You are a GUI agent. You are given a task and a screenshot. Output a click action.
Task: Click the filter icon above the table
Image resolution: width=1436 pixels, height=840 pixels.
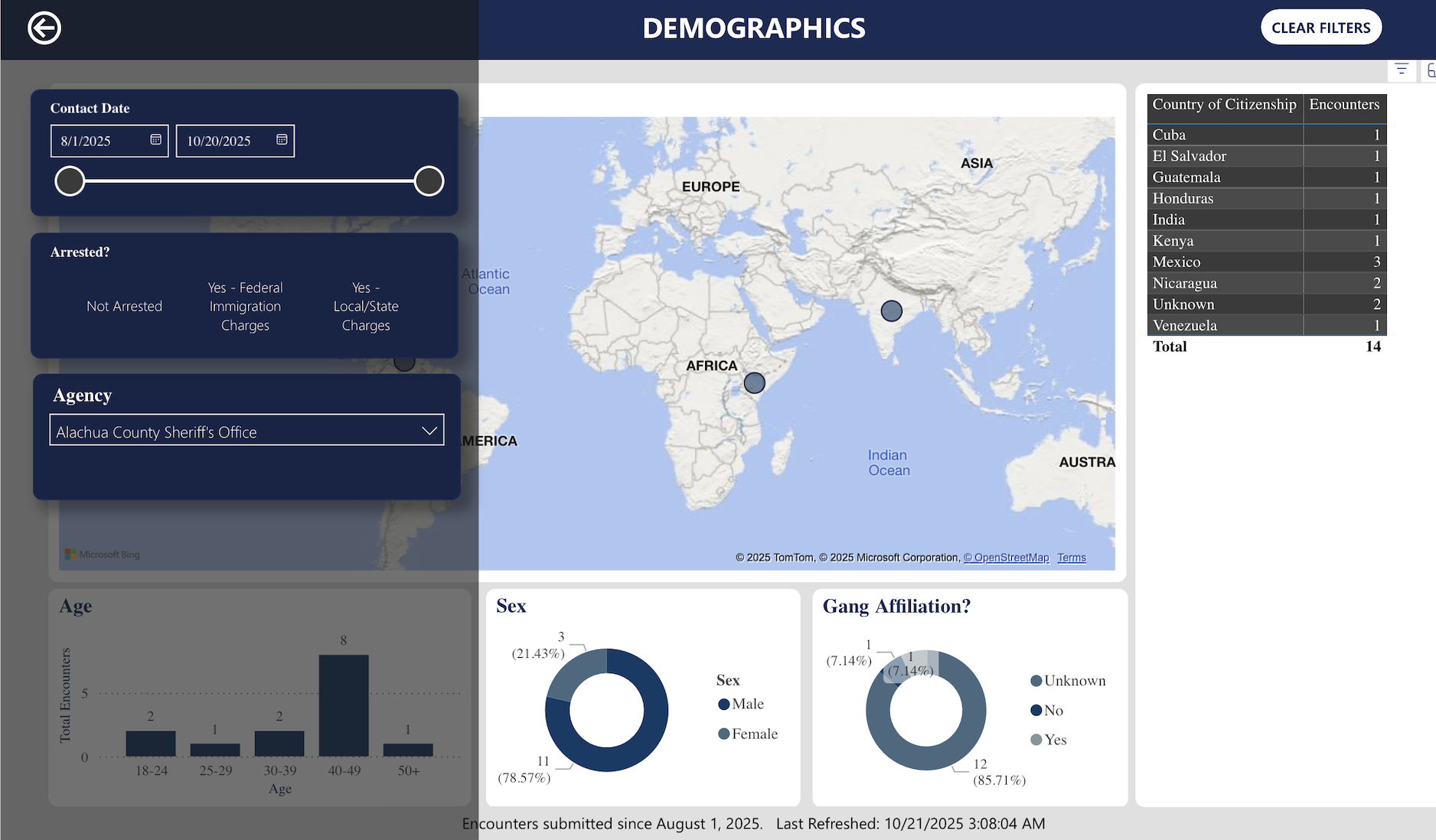[x=1401, y=70]
